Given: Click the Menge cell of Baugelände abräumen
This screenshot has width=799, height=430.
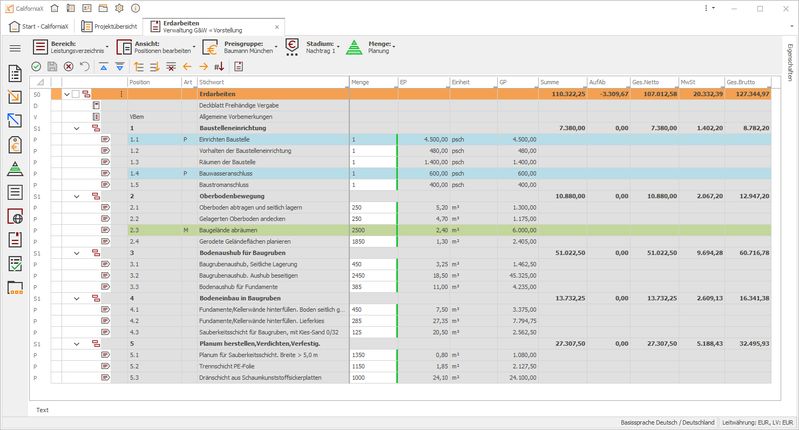Looking at the screenshot, I should pos(372,230).
